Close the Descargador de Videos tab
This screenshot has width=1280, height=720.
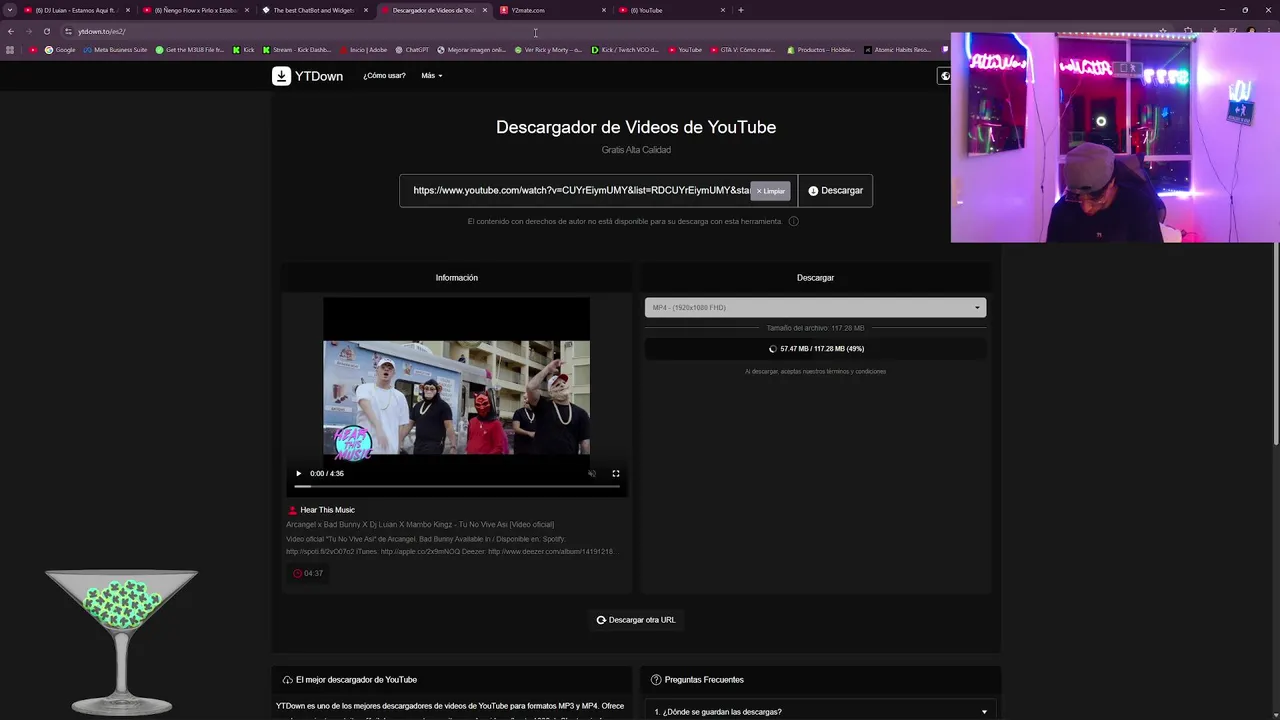tap(485, 10)
